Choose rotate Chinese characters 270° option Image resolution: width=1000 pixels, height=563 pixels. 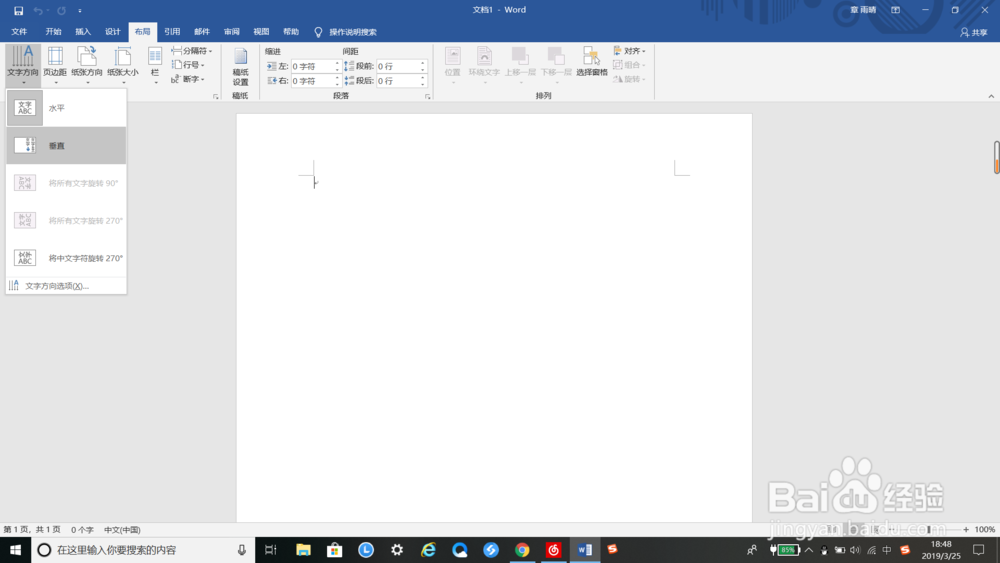click(x=66, y=258)
